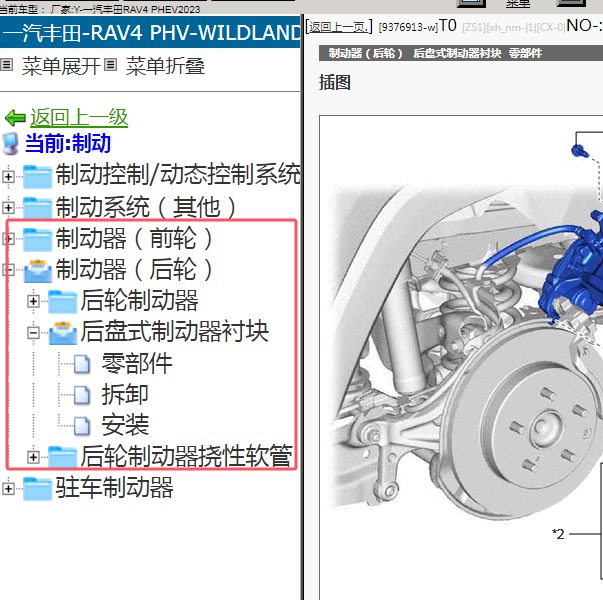Screen dimensions: 603x600
Task: Expand 后轮制动器 subfolder node
Action: pyautogui.click(x=33, y=301)
